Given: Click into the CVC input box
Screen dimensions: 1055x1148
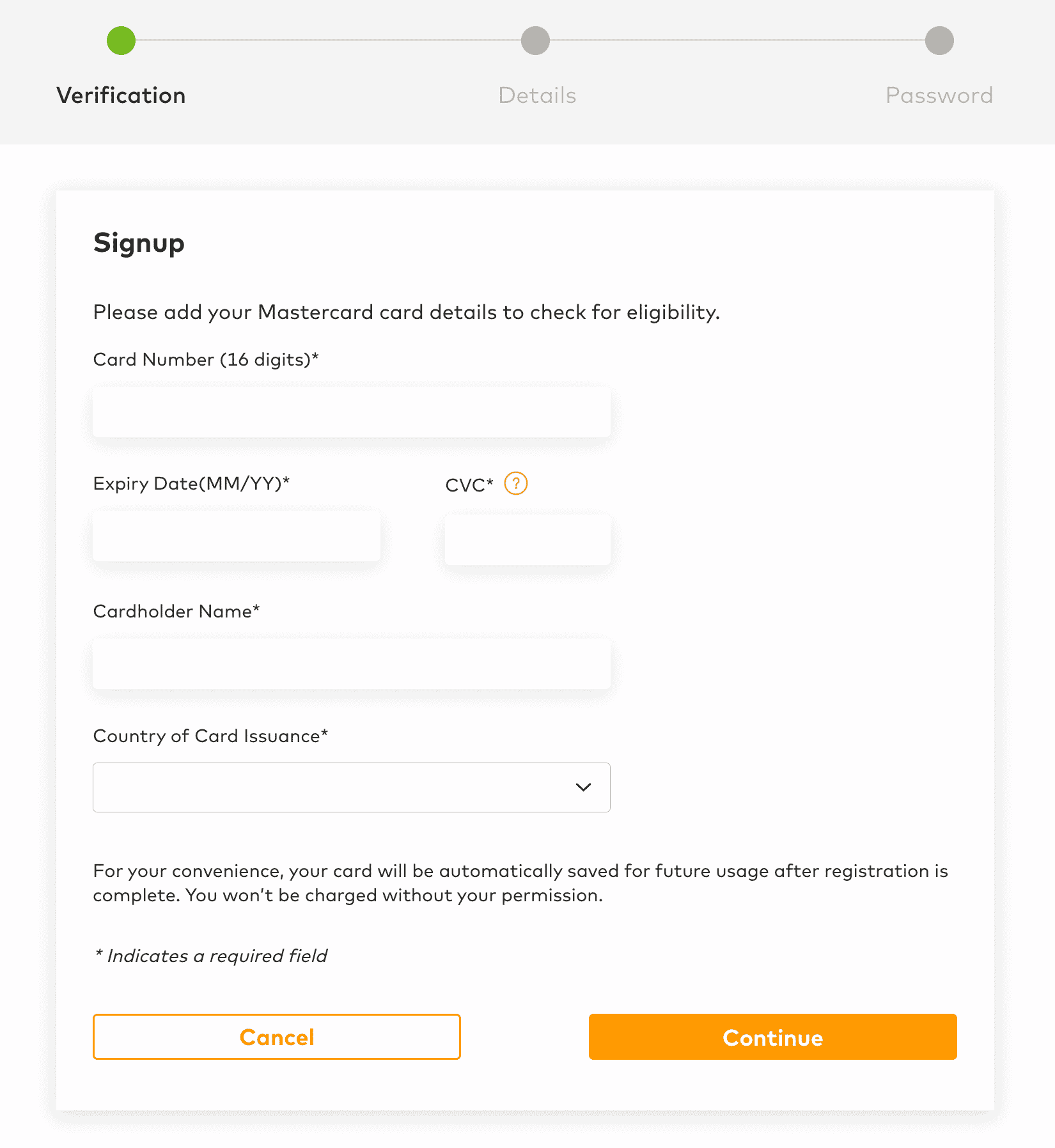Looking at the screenshot, I should click(527, 539).
